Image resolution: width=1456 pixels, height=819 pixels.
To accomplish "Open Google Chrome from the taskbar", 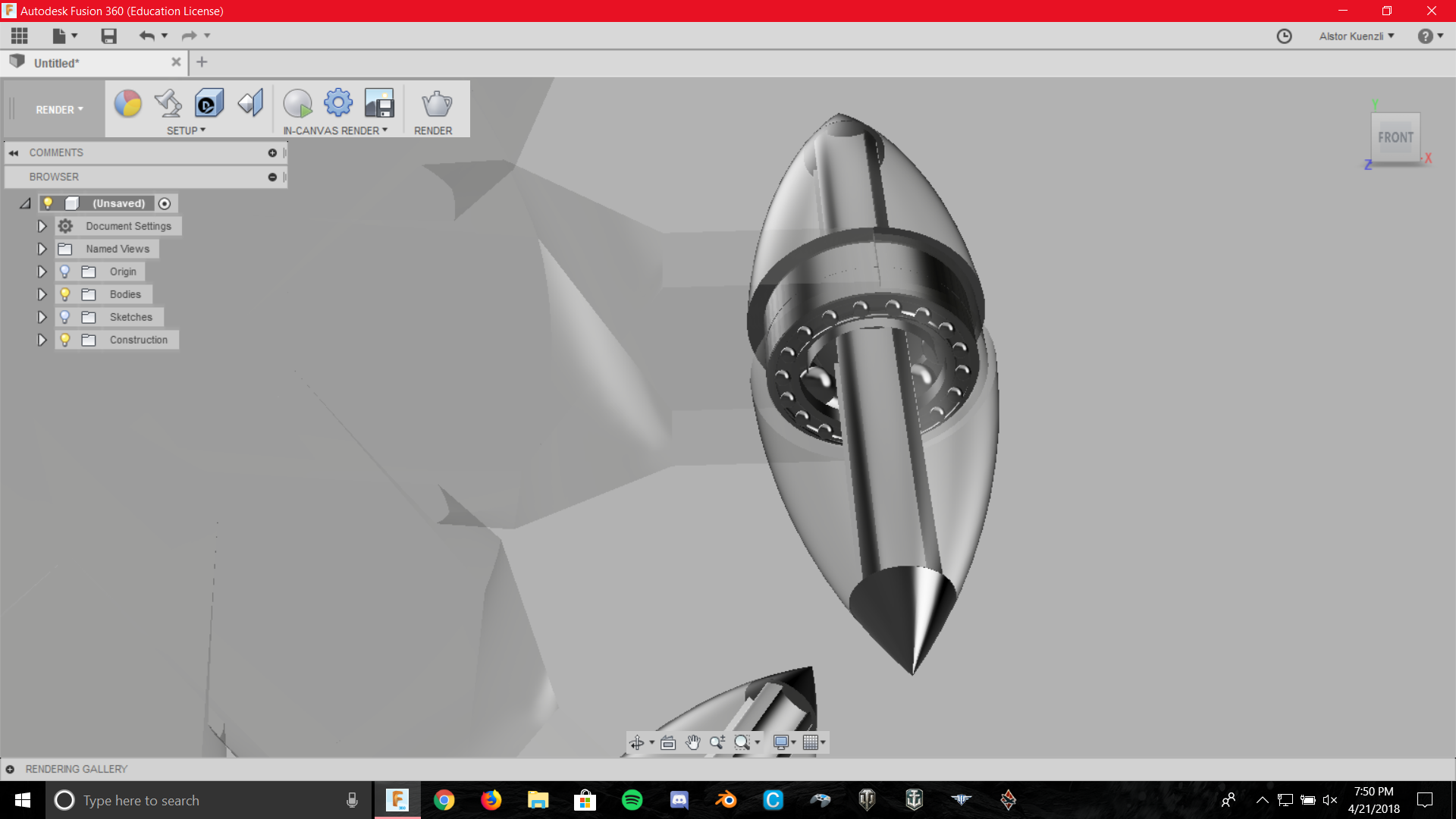I will coord(444,800).
